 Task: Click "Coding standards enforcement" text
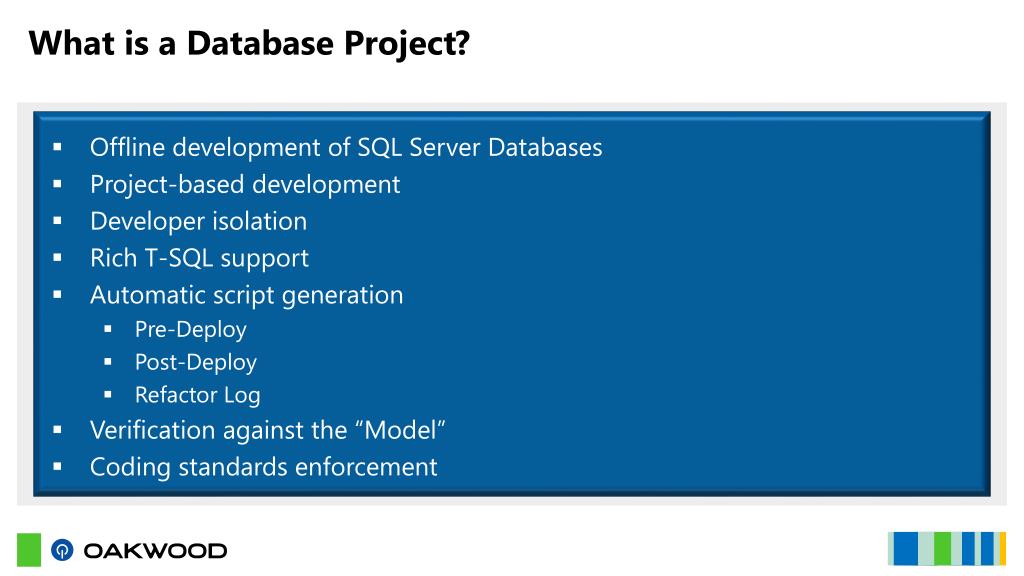pyautogui.click(x=264, y=467)
